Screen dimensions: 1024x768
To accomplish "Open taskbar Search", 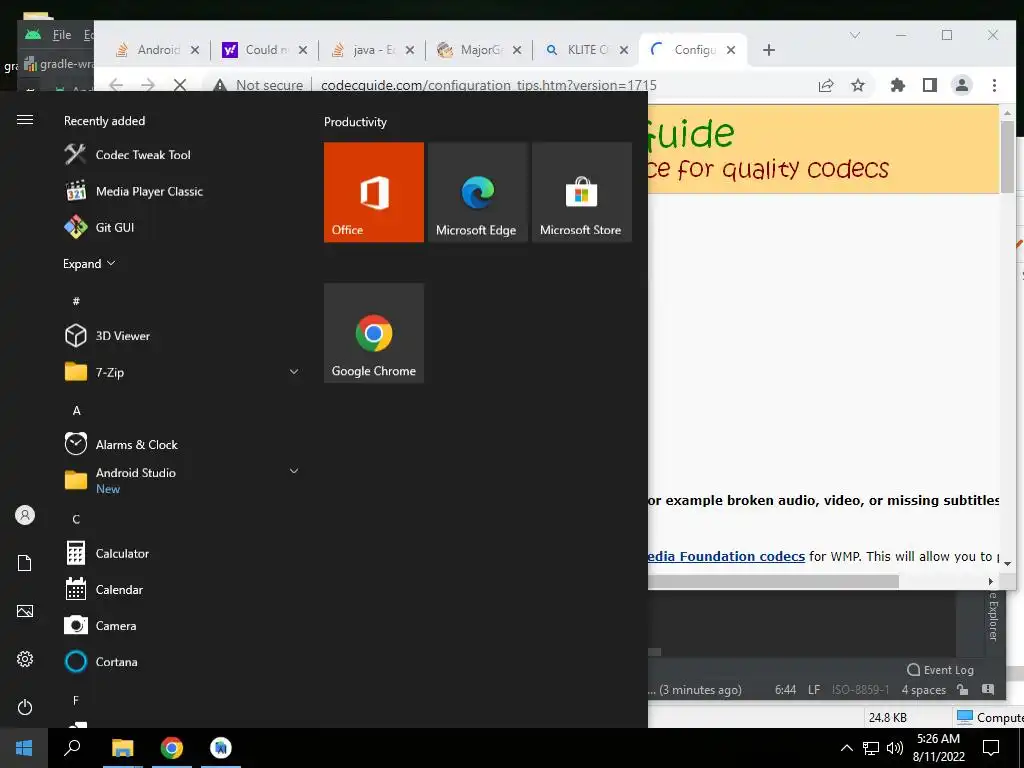I will [72, 748].
